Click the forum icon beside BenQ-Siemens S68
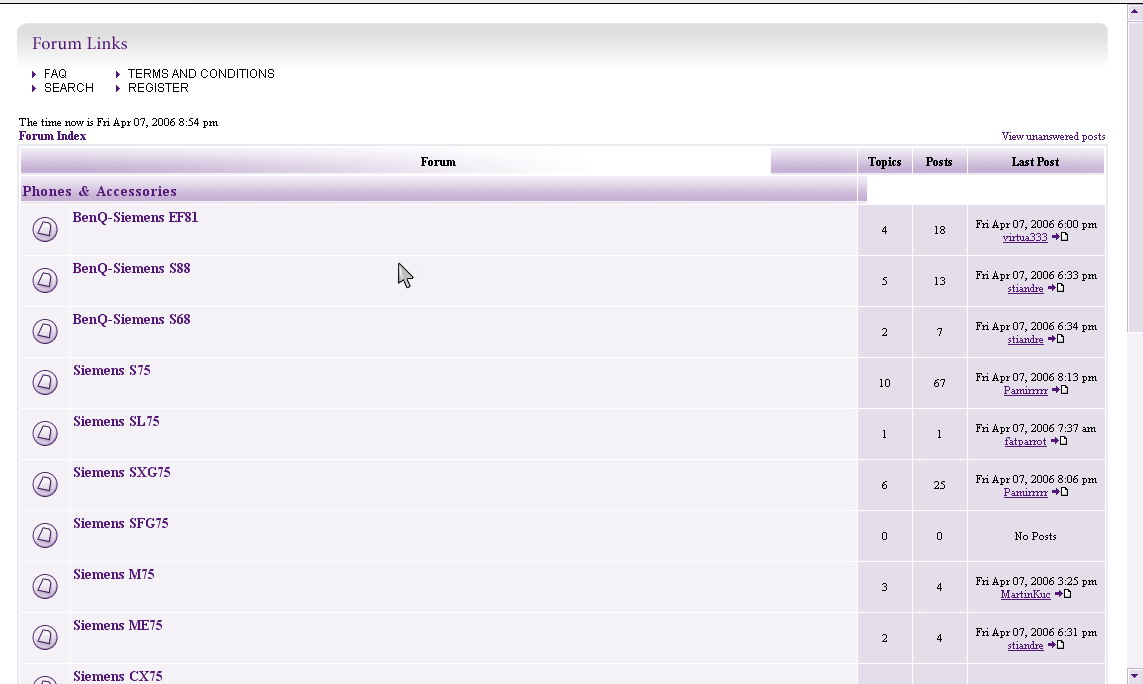Viewport: 1143px width, 684px height. pos(45,331)
